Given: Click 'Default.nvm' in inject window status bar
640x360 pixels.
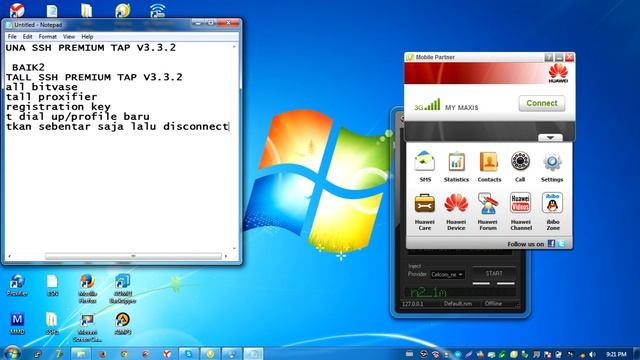Looking at the screenshot, I should pyautogui.click(x=458, y=304).
